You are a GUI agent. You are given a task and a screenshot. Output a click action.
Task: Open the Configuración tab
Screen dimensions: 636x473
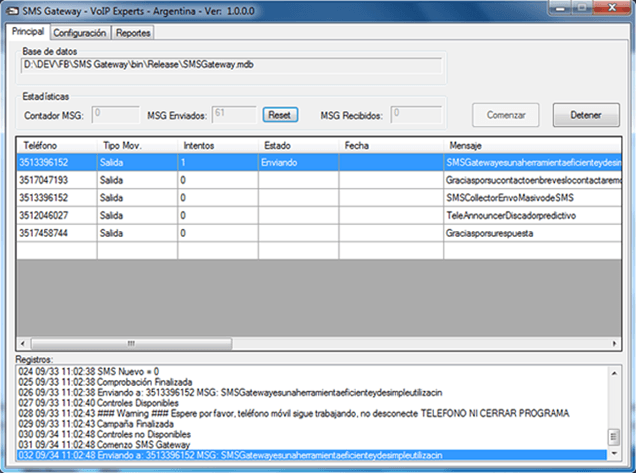click(x=80, y=33)
